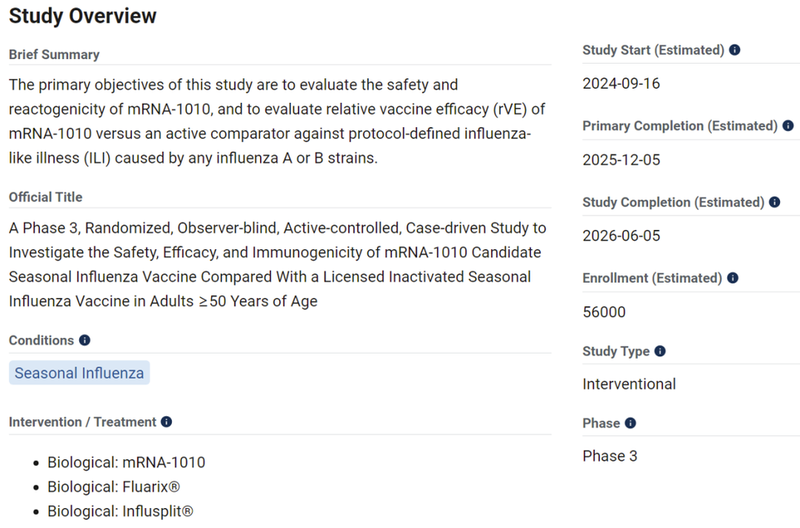
Task: Click the Study Overview heading
Action: [83, 17]
